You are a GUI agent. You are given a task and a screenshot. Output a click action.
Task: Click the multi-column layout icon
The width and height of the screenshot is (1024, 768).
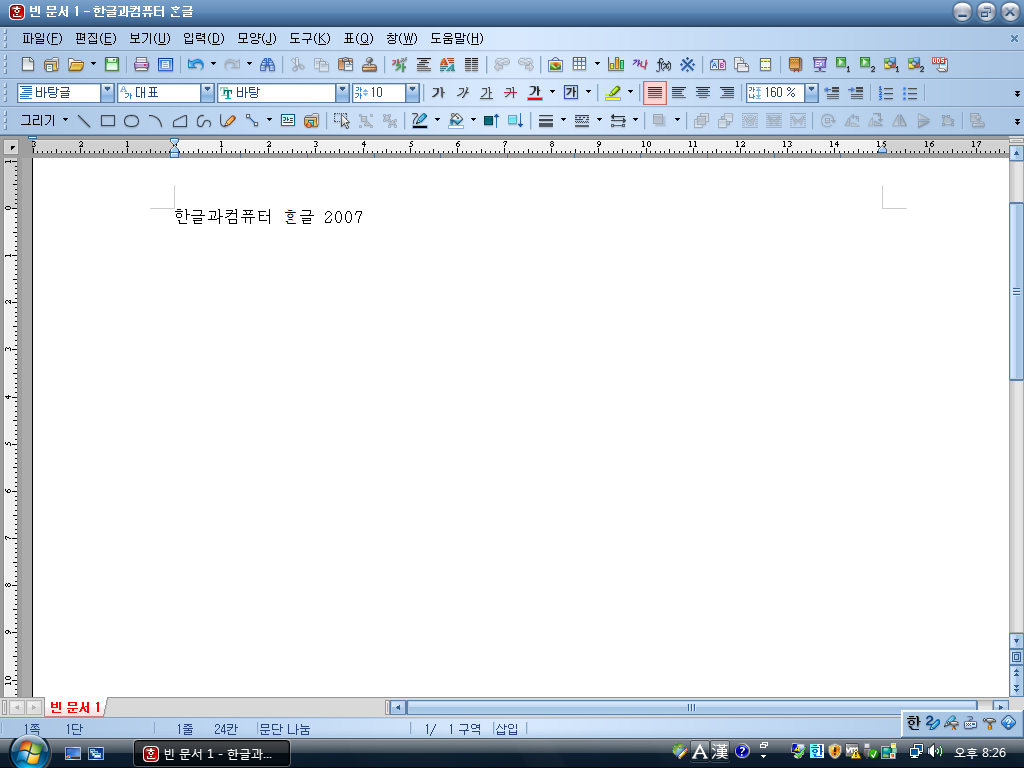[x=471, y=64]
